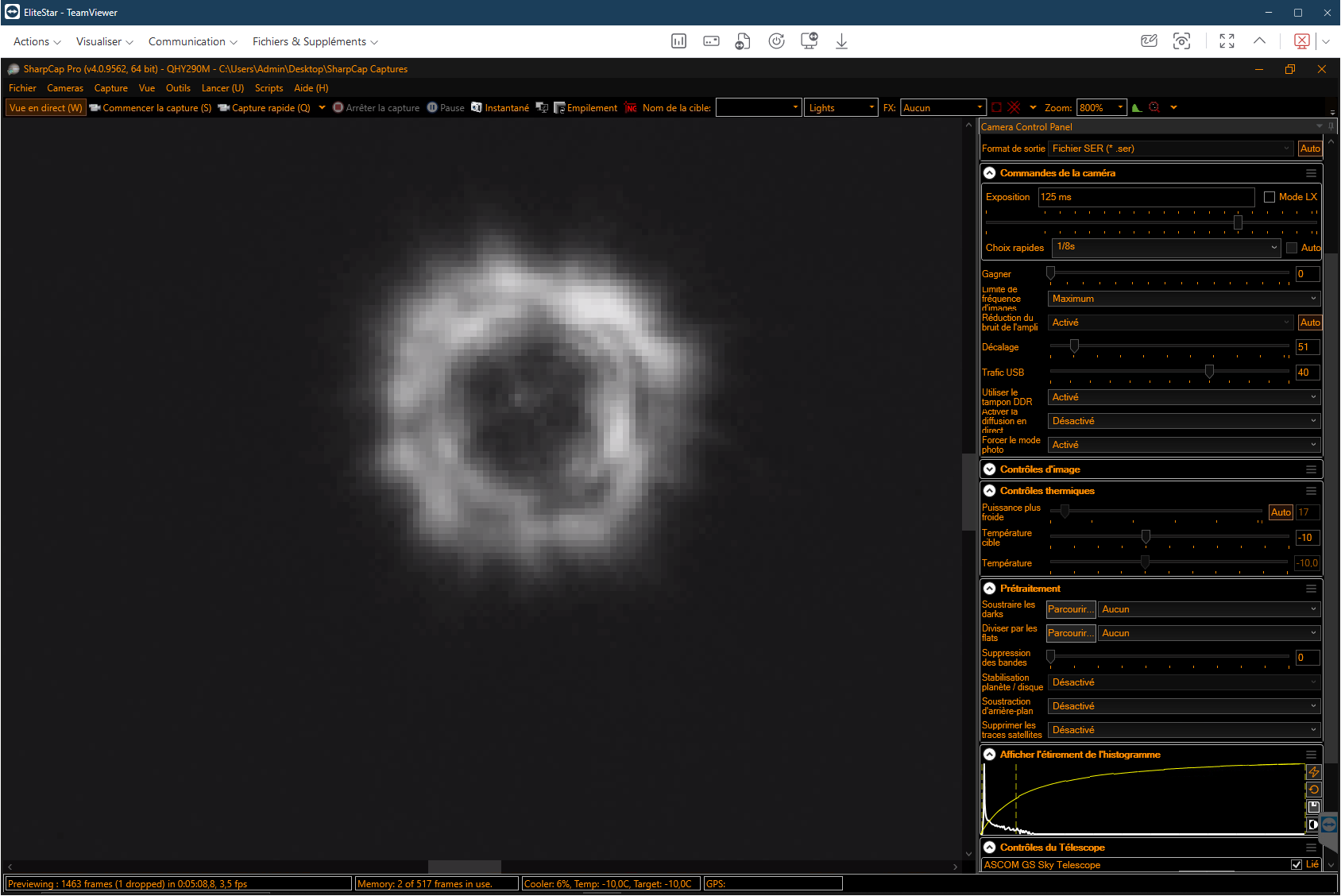The width and height of the screenshot is (1341, 896).
Task: Open the Prétraitement section menu icon
Action: tap(1311, 589)
